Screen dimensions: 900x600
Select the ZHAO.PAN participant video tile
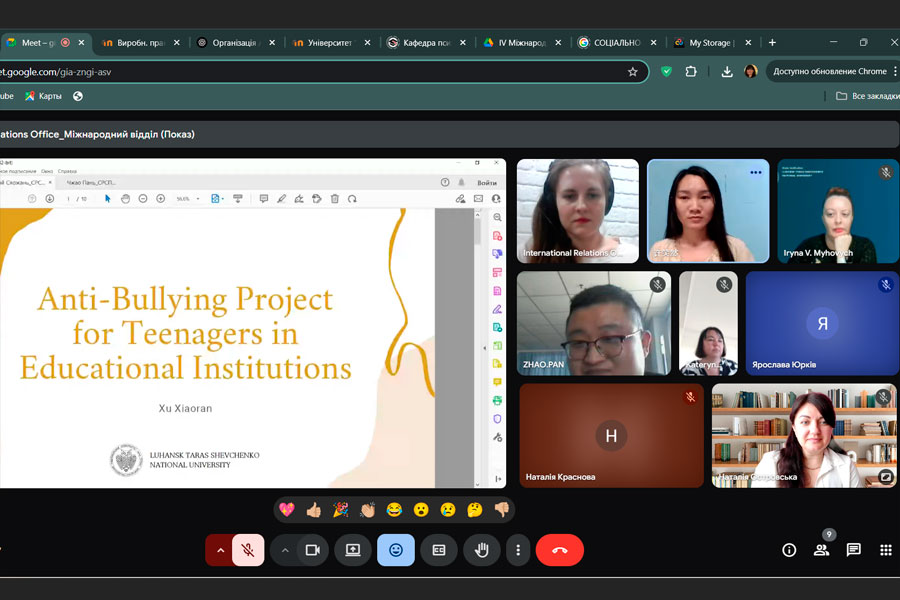(594, 323)
